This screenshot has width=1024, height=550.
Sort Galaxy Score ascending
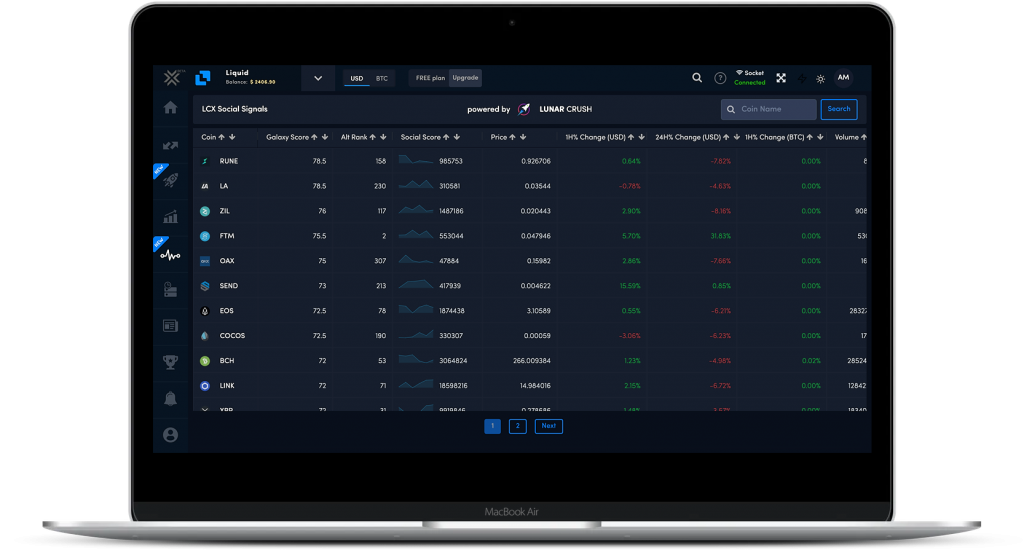click(x=314, y=137)
